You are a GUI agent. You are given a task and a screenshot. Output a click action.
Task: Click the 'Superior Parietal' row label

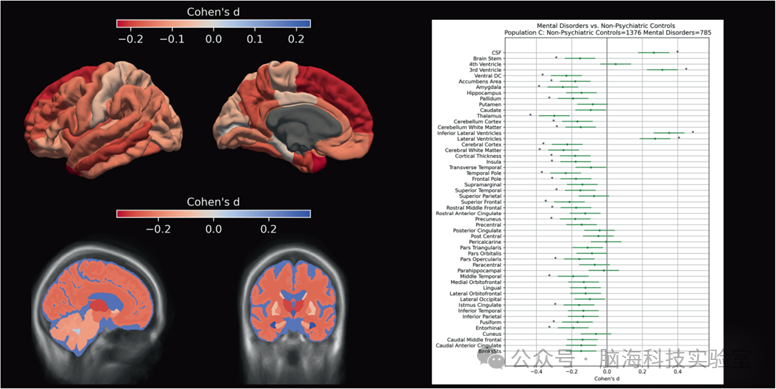point(480,196)
